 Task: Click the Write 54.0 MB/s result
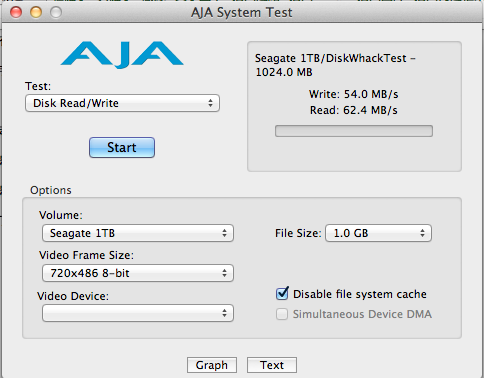point(354,94)
